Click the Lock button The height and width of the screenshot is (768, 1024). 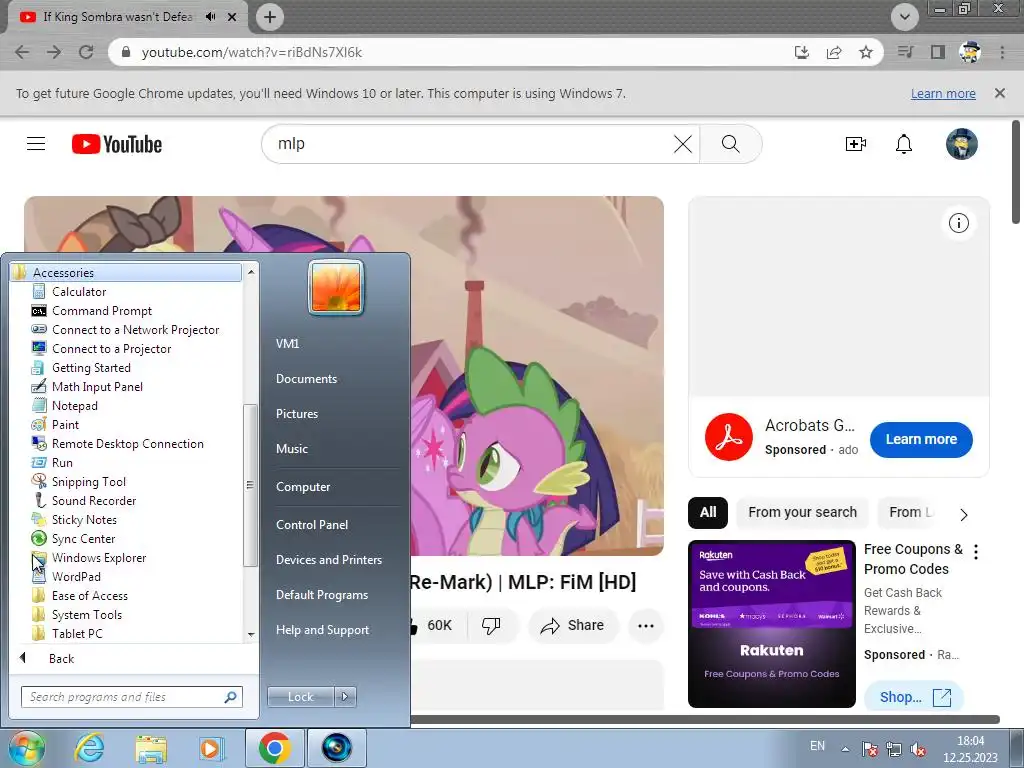300,697
